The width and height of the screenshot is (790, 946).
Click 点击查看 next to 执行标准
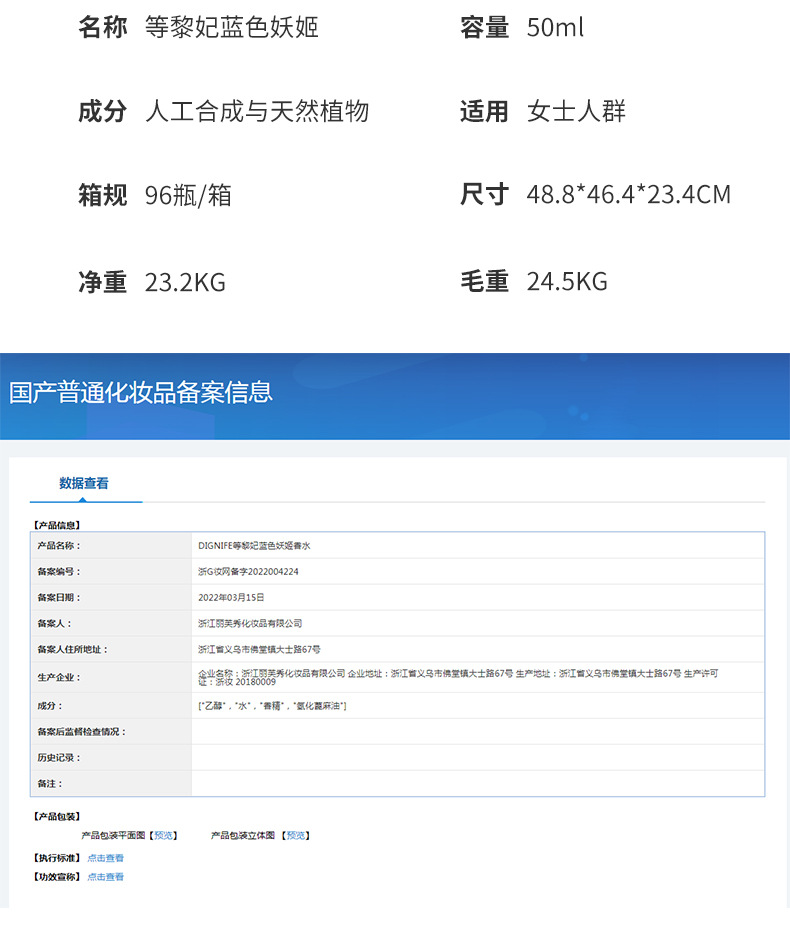click(106, 858)
